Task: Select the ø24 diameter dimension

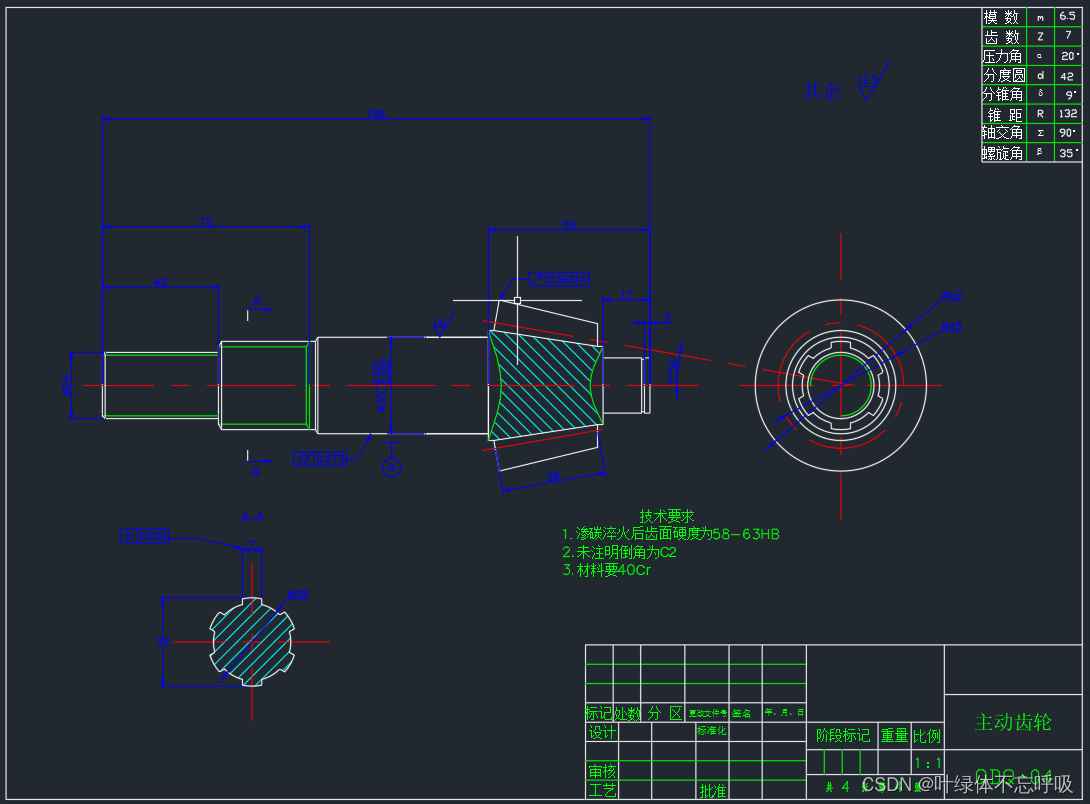Action: 66,386
